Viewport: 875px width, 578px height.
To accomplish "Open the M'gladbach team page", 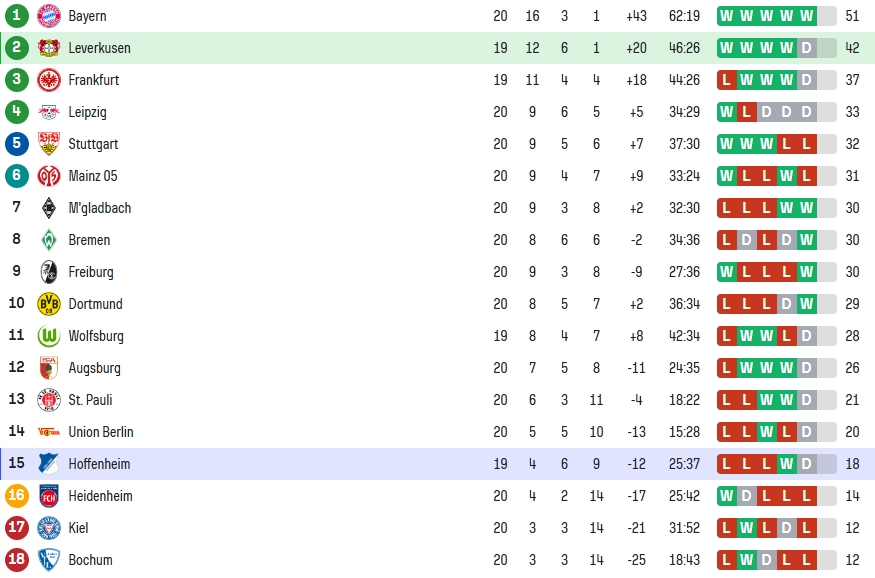I will point(100,208).
